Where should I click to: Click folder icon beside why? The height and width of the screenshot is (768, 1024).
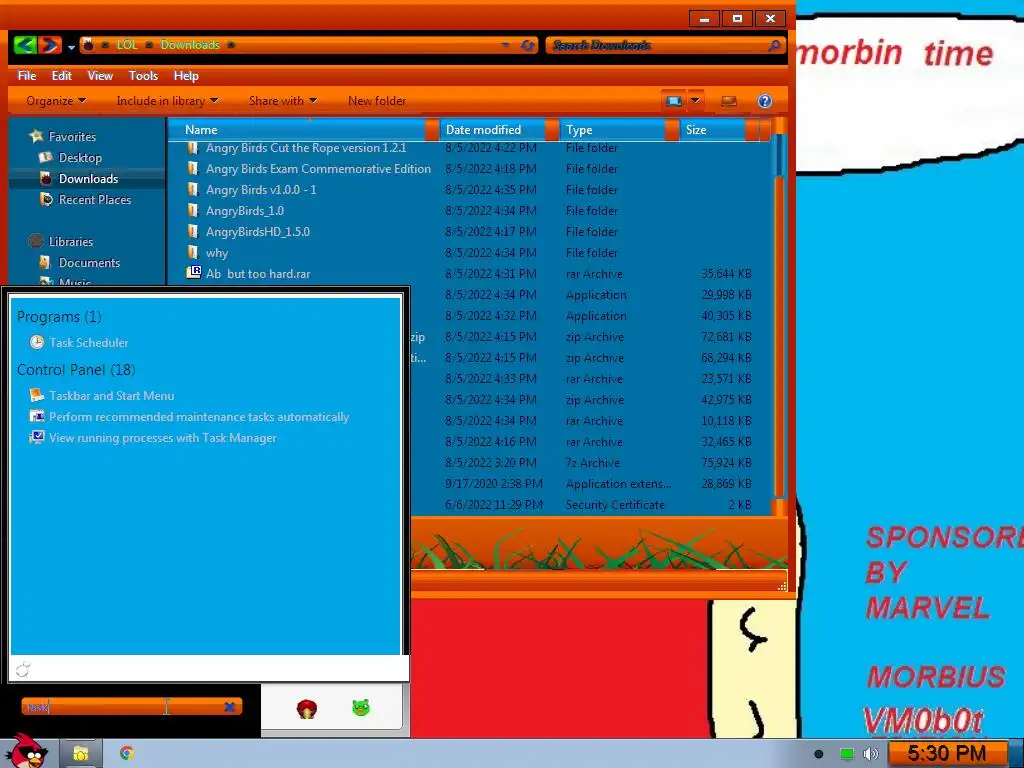193,252
